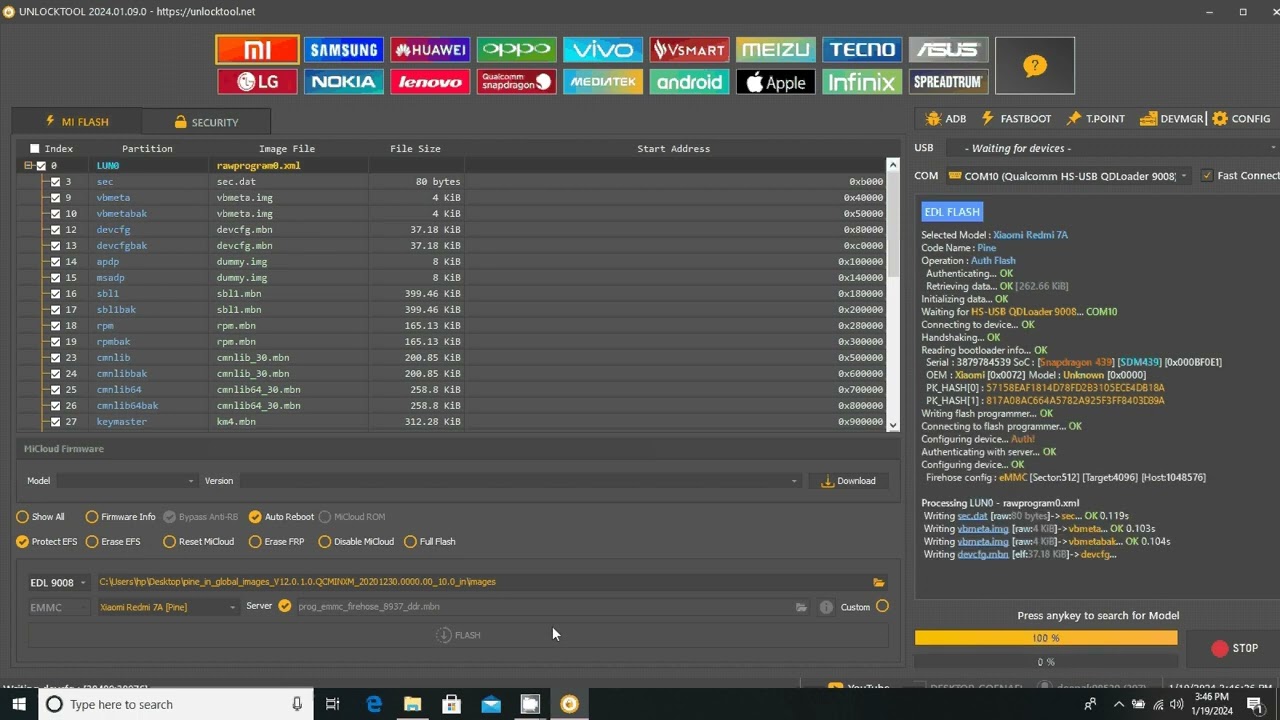Select the Show All radio option
The width and height of the screenshot is (1280, 720).
coord(22,517)
